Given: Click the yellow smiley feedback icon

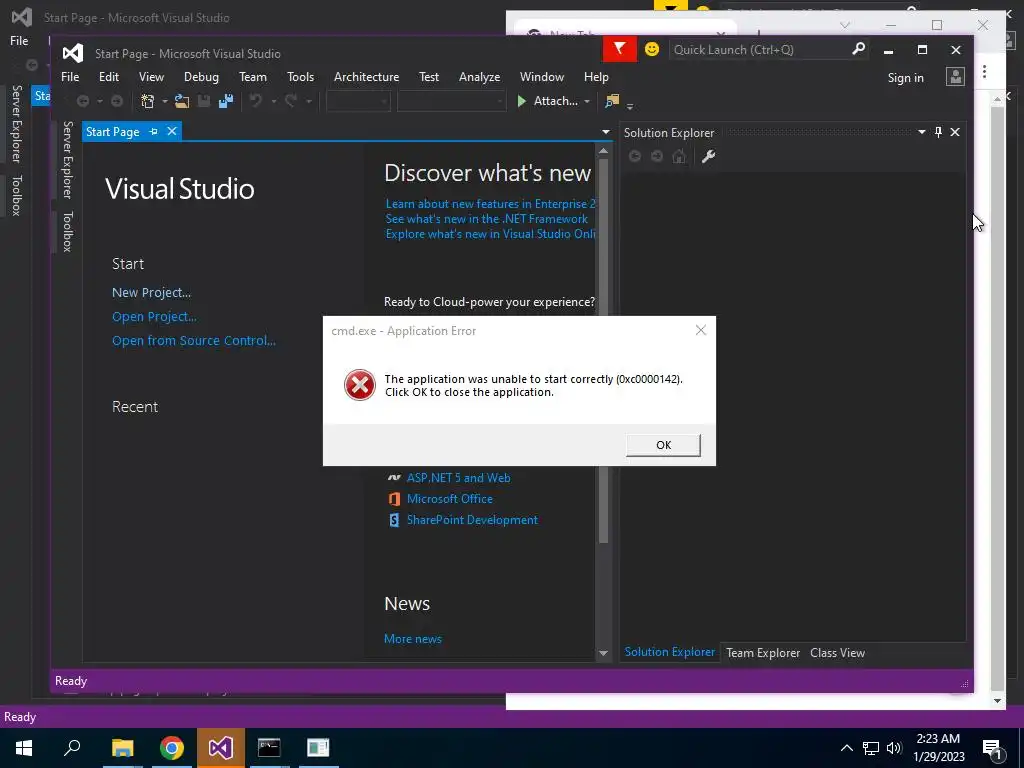Looking at the screenshot, I should (652, 50).
